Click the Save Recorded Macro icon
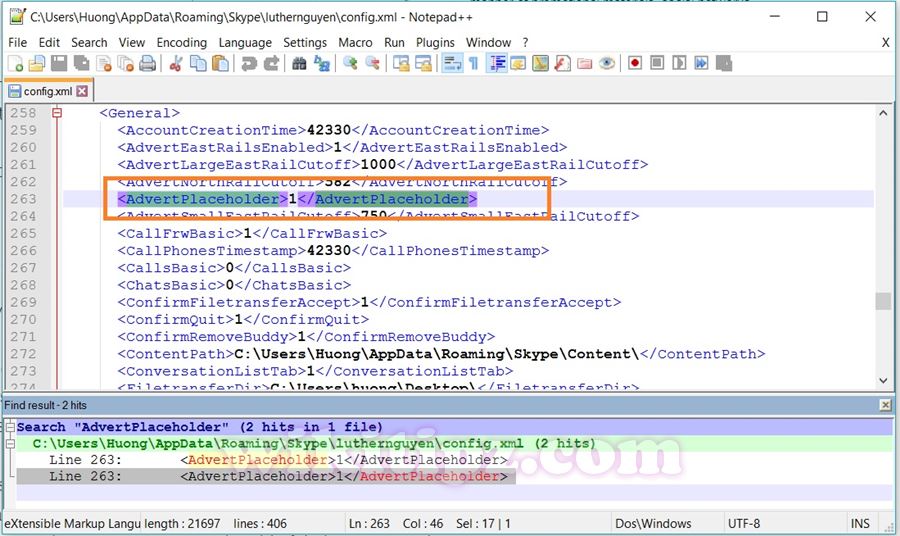The image size is (900, 536). click(724, 63)
